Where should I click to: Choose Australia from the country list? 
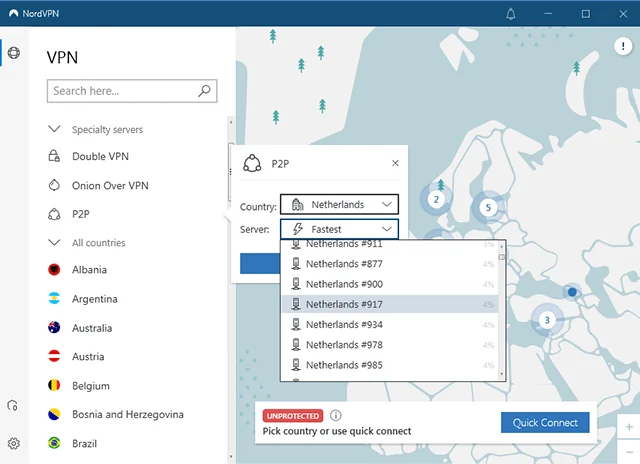(x=92, y=328)
